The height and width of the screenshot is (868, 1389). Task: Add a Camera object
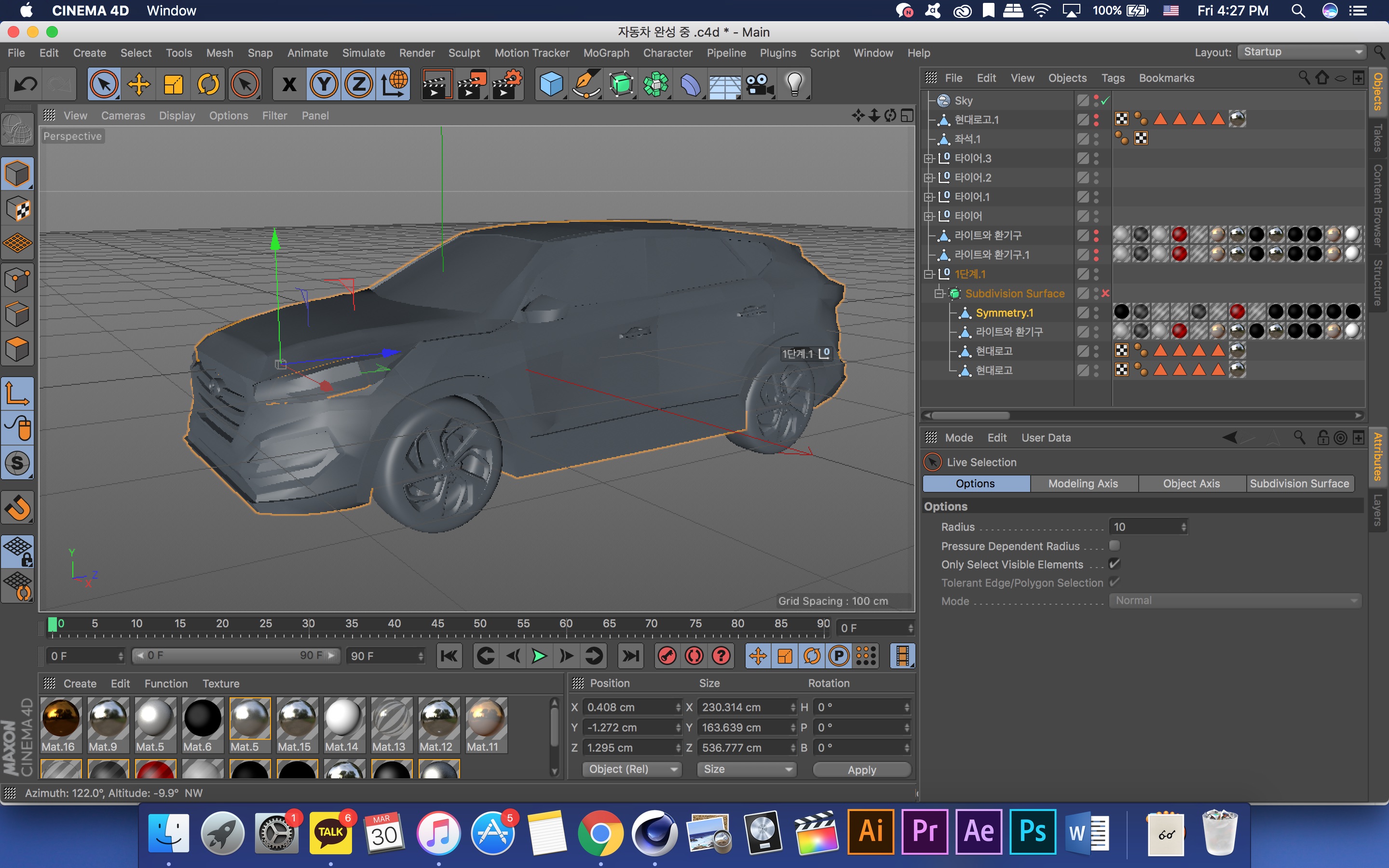point(760,84)
